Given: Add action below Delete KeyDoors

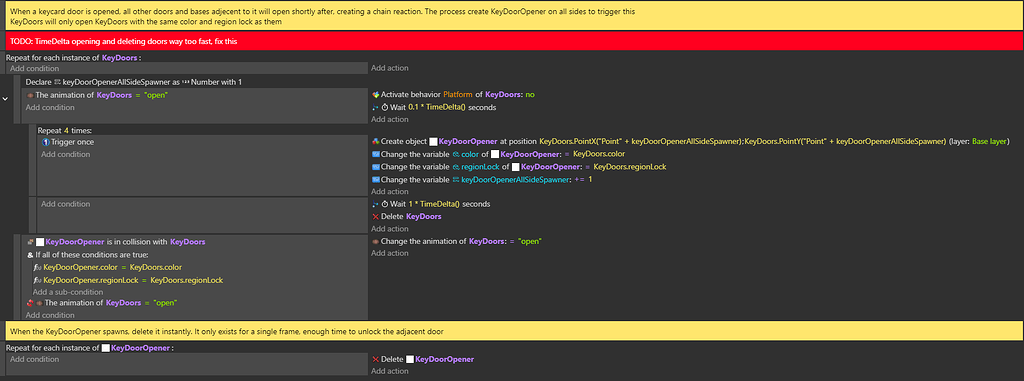Looking at the screenshot, I should point(390,229).
